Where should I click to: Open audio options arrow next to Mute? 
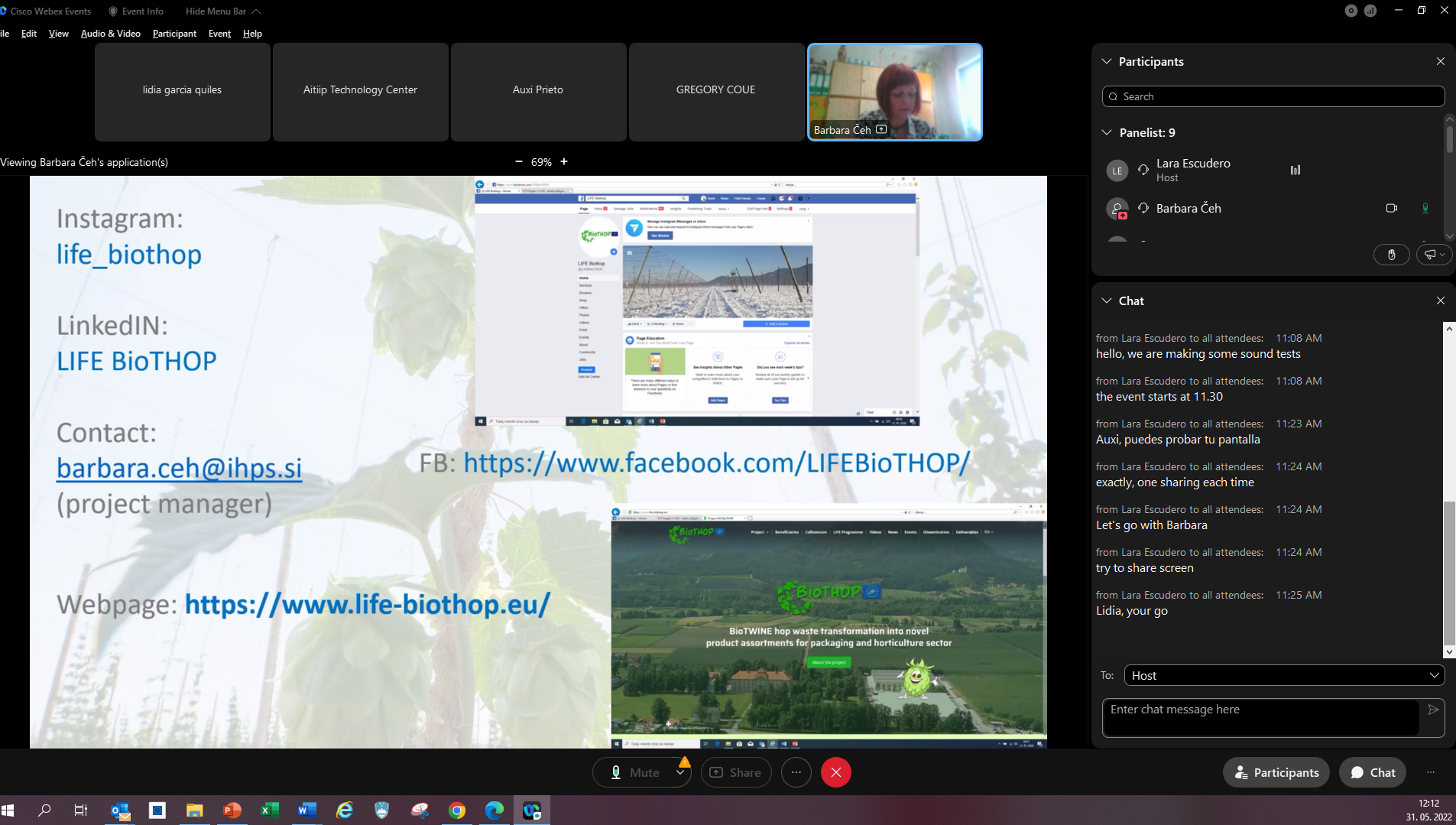click(x=680, y=772)
